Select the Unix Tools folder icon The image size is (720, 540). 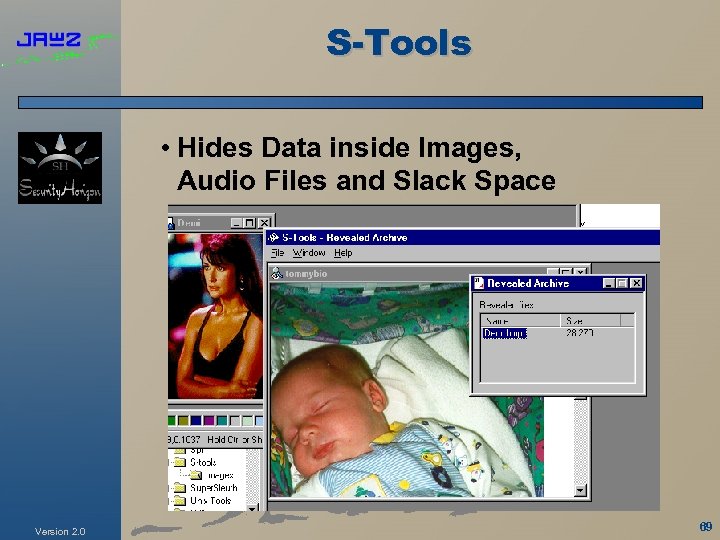[180, 501]
